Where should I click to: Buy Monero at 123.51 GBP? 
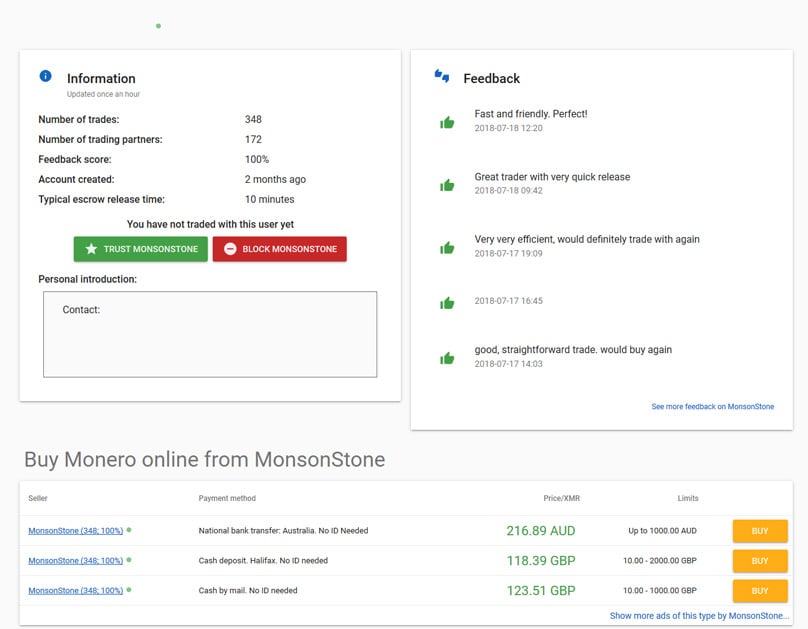pyautogui.click(x=760, y=590)
